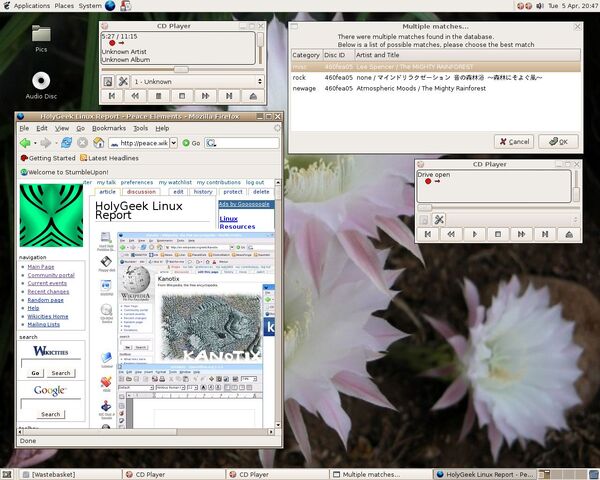Click the volume speaker icon in panel
This screenshot has width=600, height=480.
[540, 6]
